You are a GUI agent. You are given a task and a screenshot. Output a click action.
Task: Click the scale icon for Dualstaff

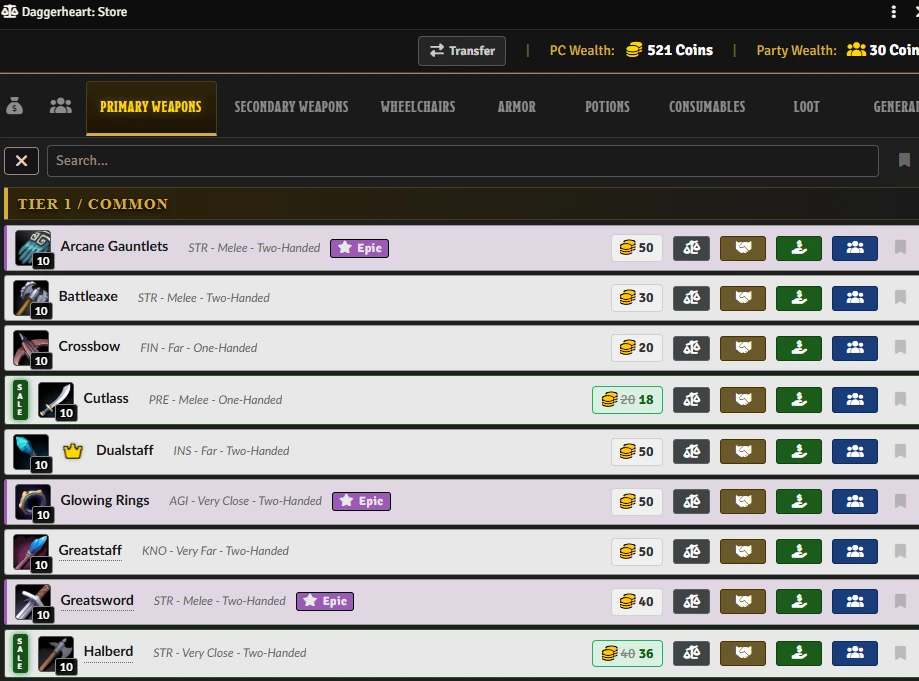(x=691, y=451)
